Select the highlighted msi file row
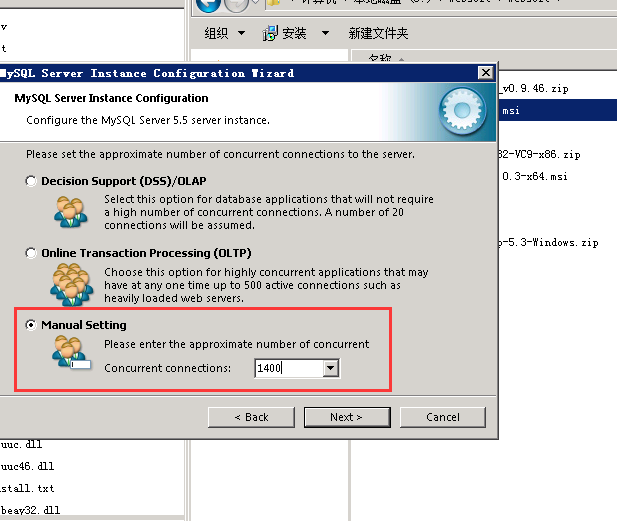617x521 pixels. point(555,111)
